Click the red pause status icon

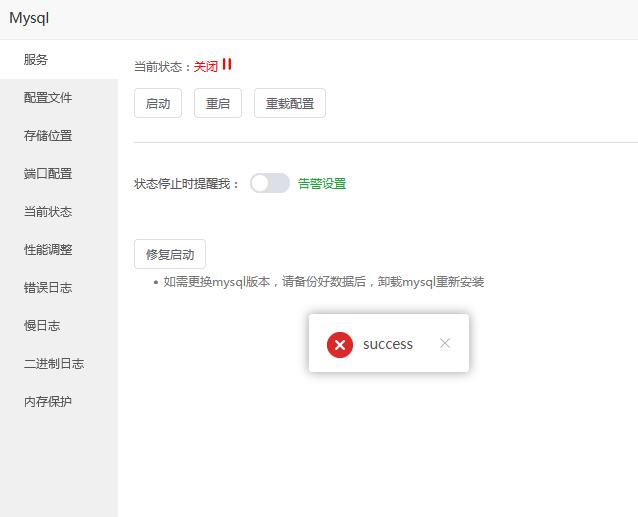[227, 64]
